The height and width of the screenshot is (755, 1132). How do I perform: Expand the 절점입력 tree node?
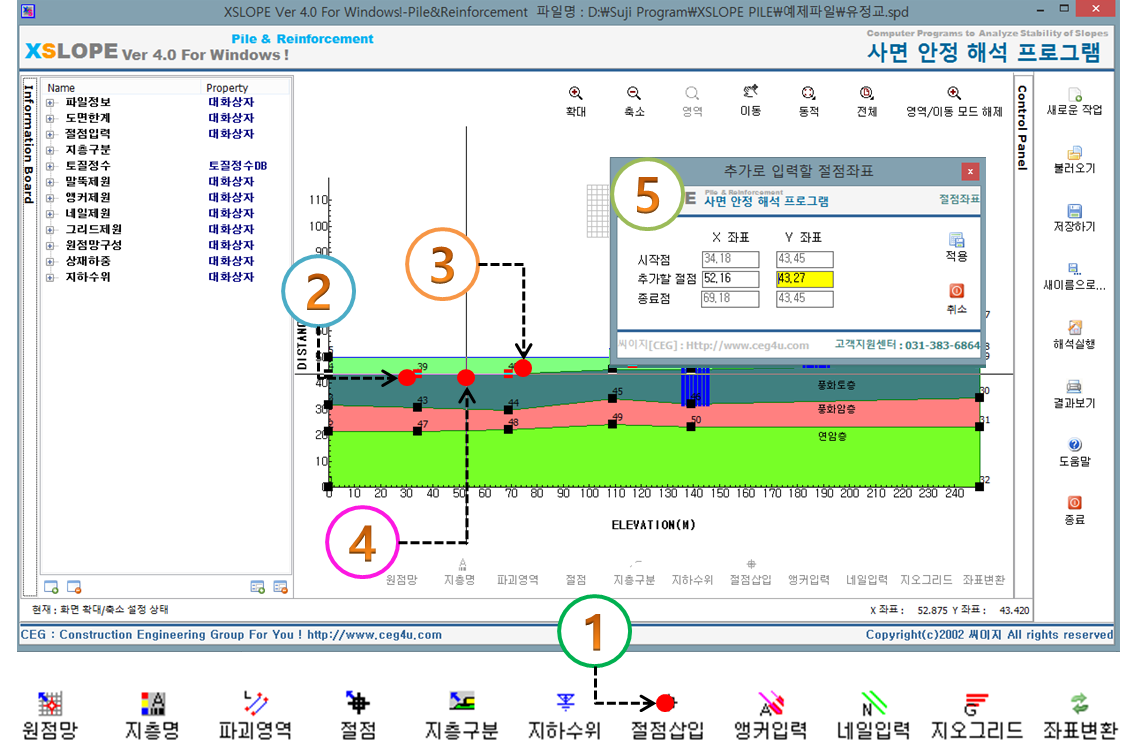tap(50, 134)
